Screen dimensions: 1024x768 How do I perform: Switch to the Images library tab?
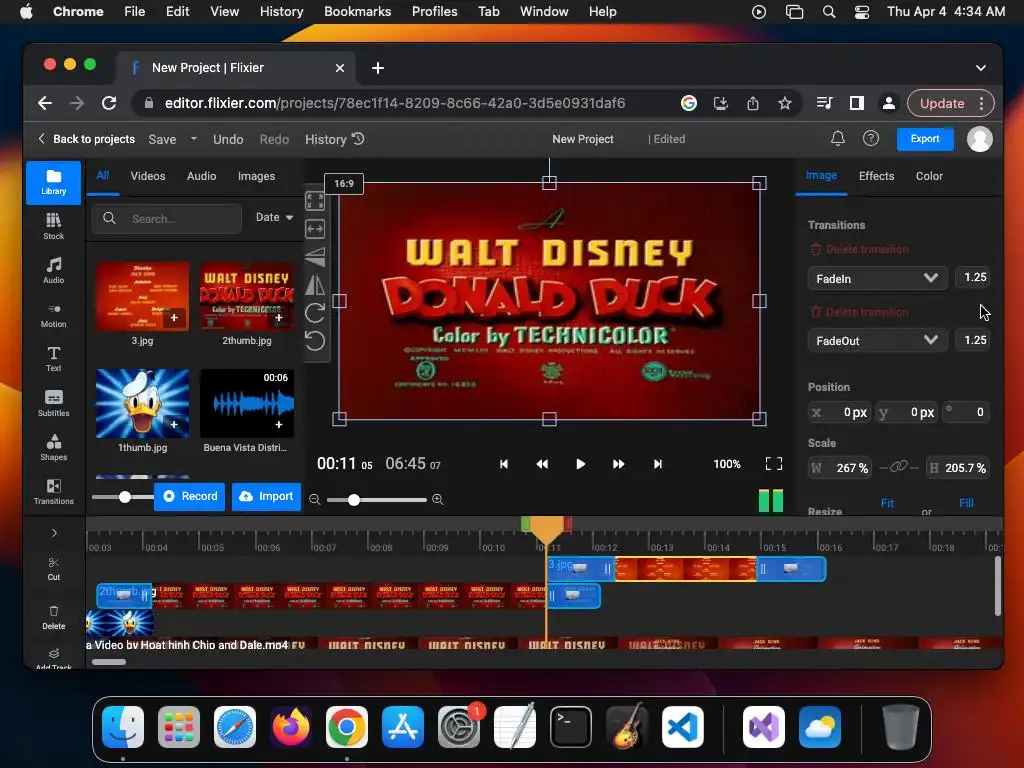[x=256, y=176]
